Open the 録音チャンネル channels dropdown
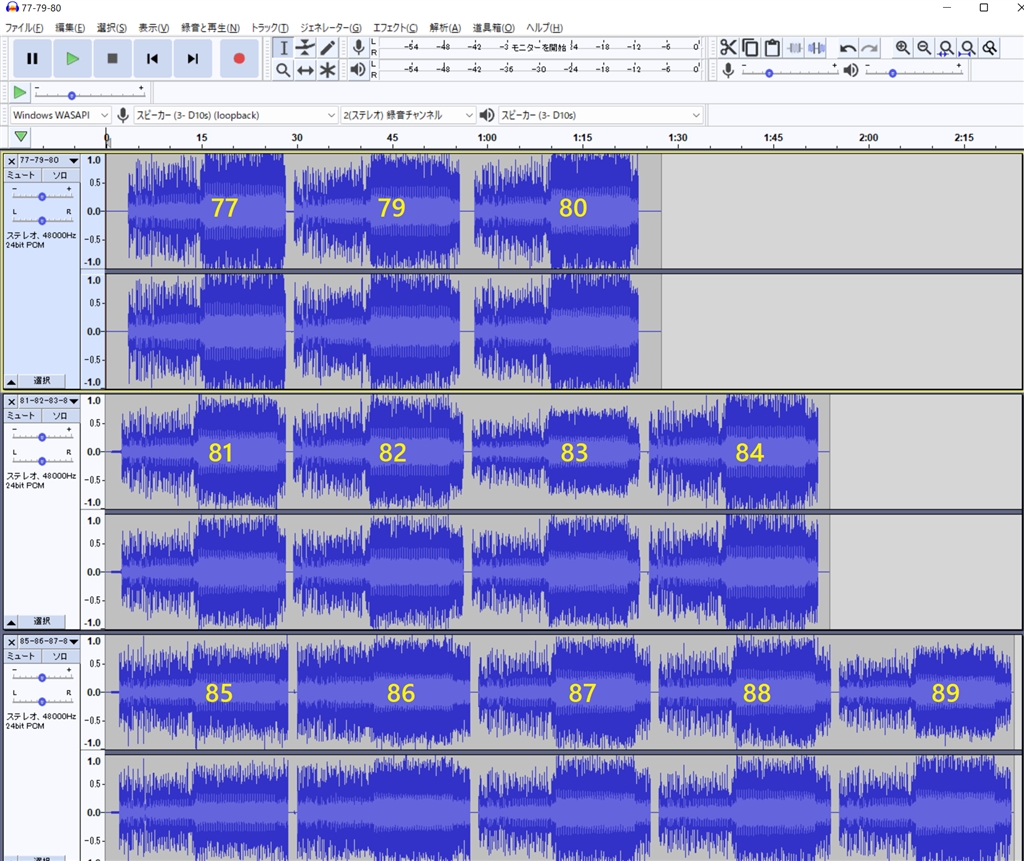The width and height of the screenshot is (1024, 861). point(408,115)
